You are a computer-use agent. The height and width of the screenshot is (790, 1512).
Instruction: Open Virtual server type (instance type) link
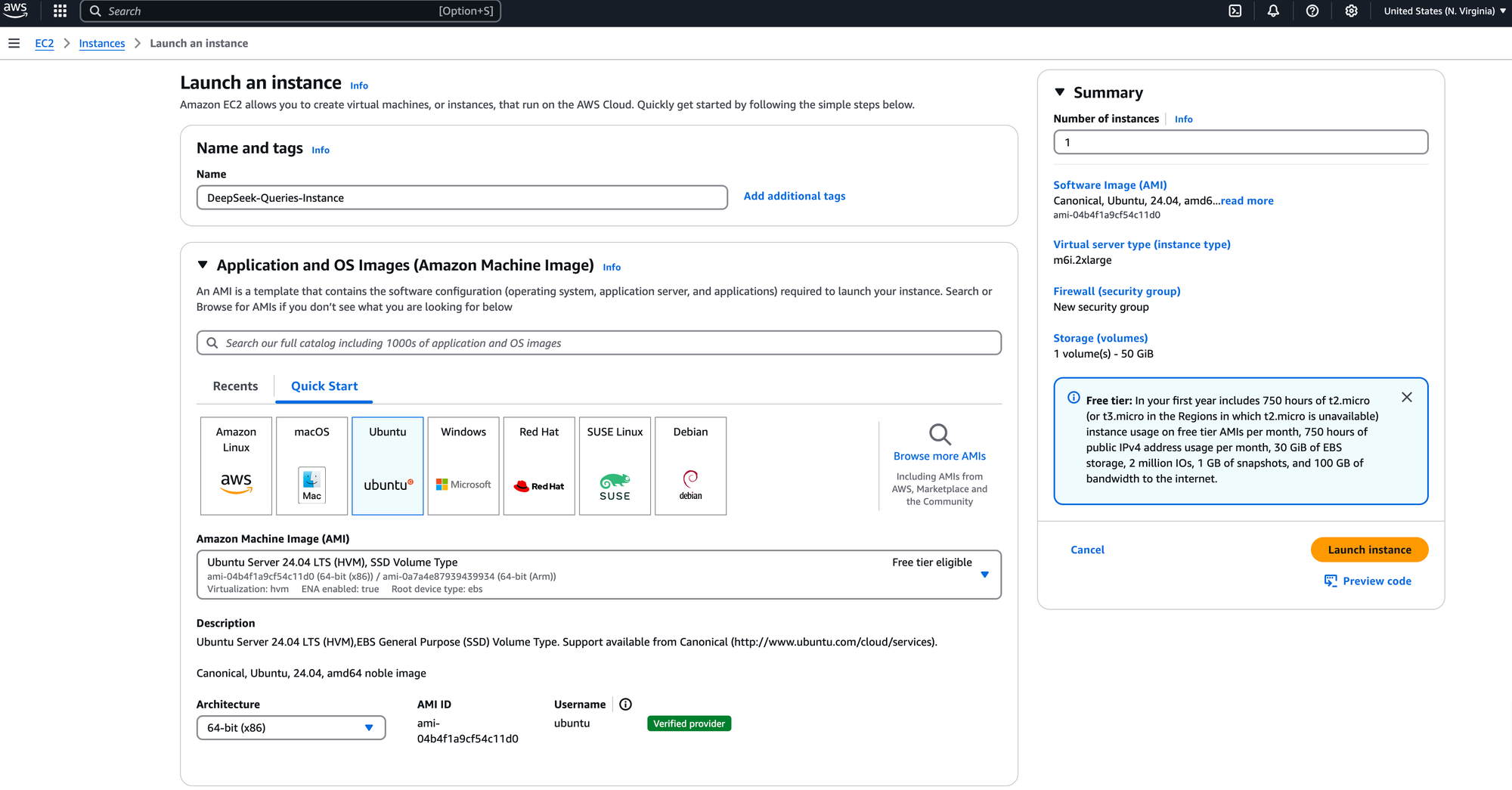coord(1142,244)
